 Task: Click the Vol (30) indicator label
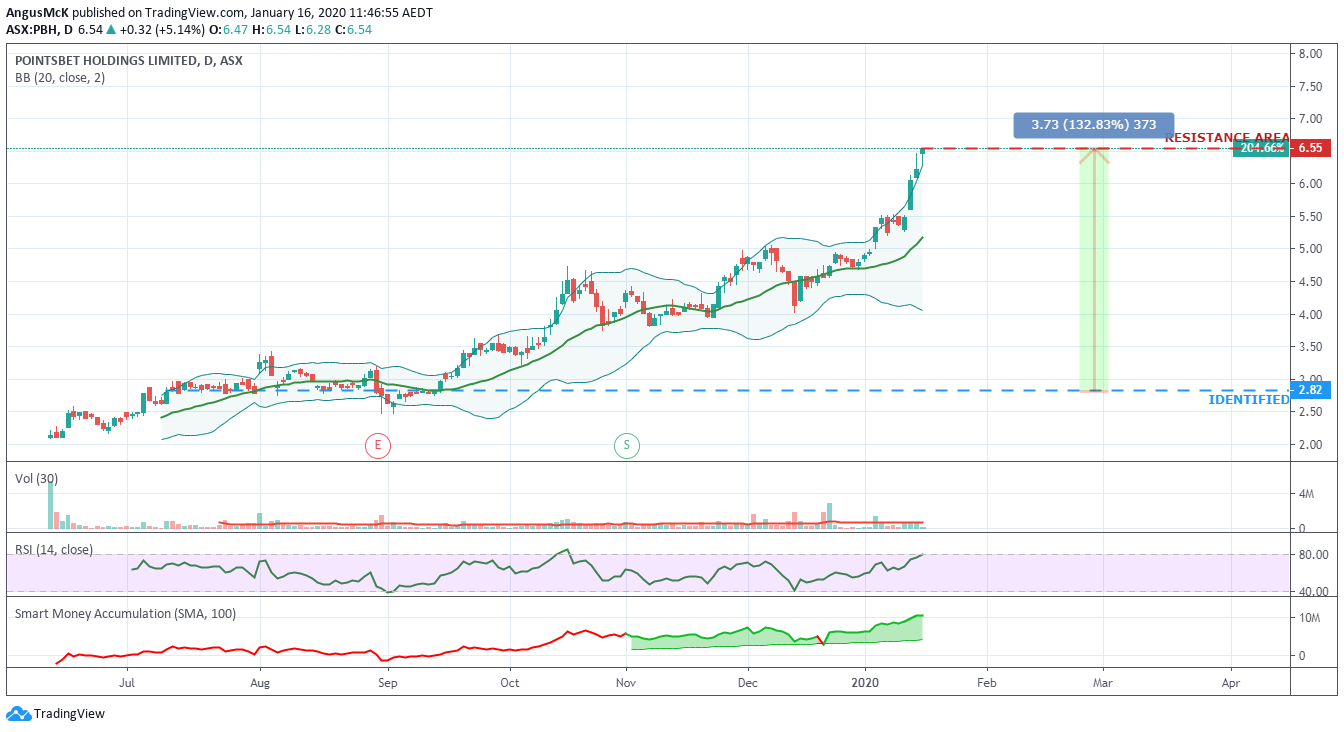point(36,479)
